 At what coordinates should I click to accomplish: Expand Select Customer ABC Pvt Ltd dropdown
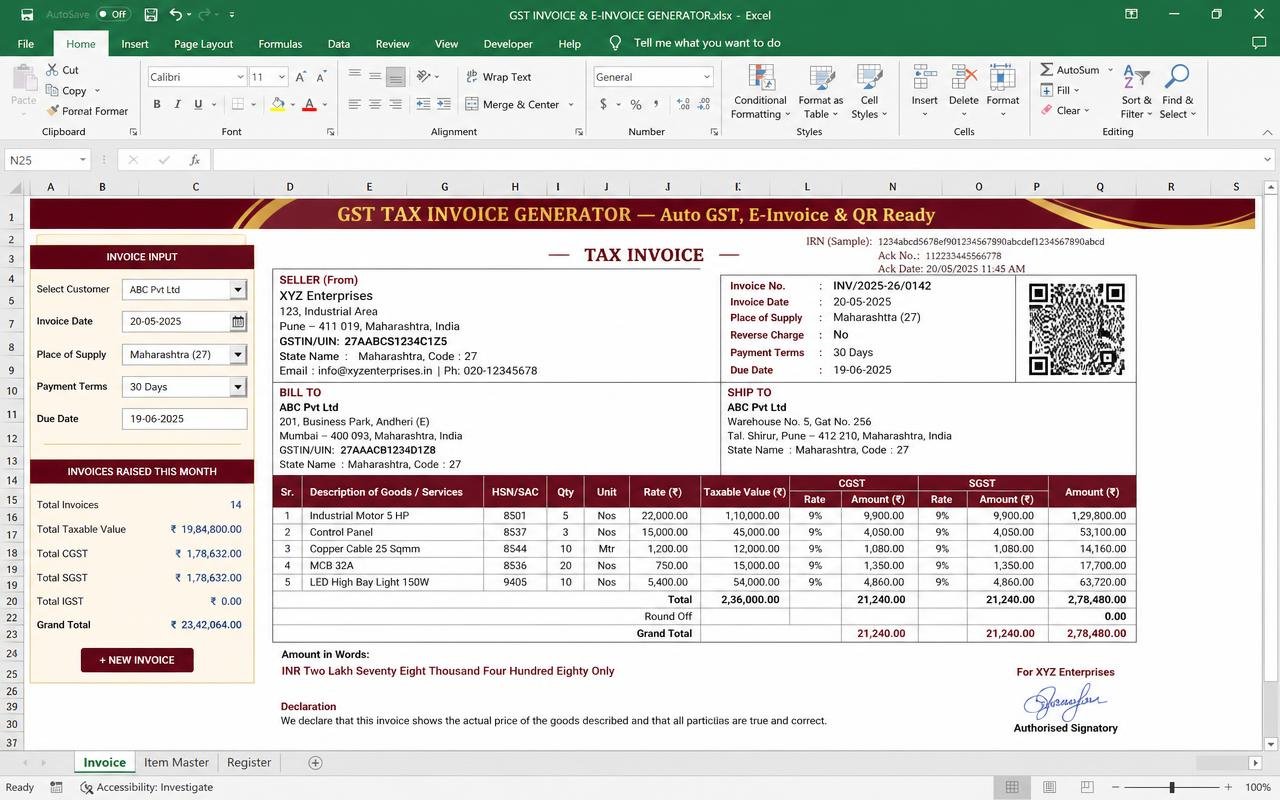click(238, 290)
